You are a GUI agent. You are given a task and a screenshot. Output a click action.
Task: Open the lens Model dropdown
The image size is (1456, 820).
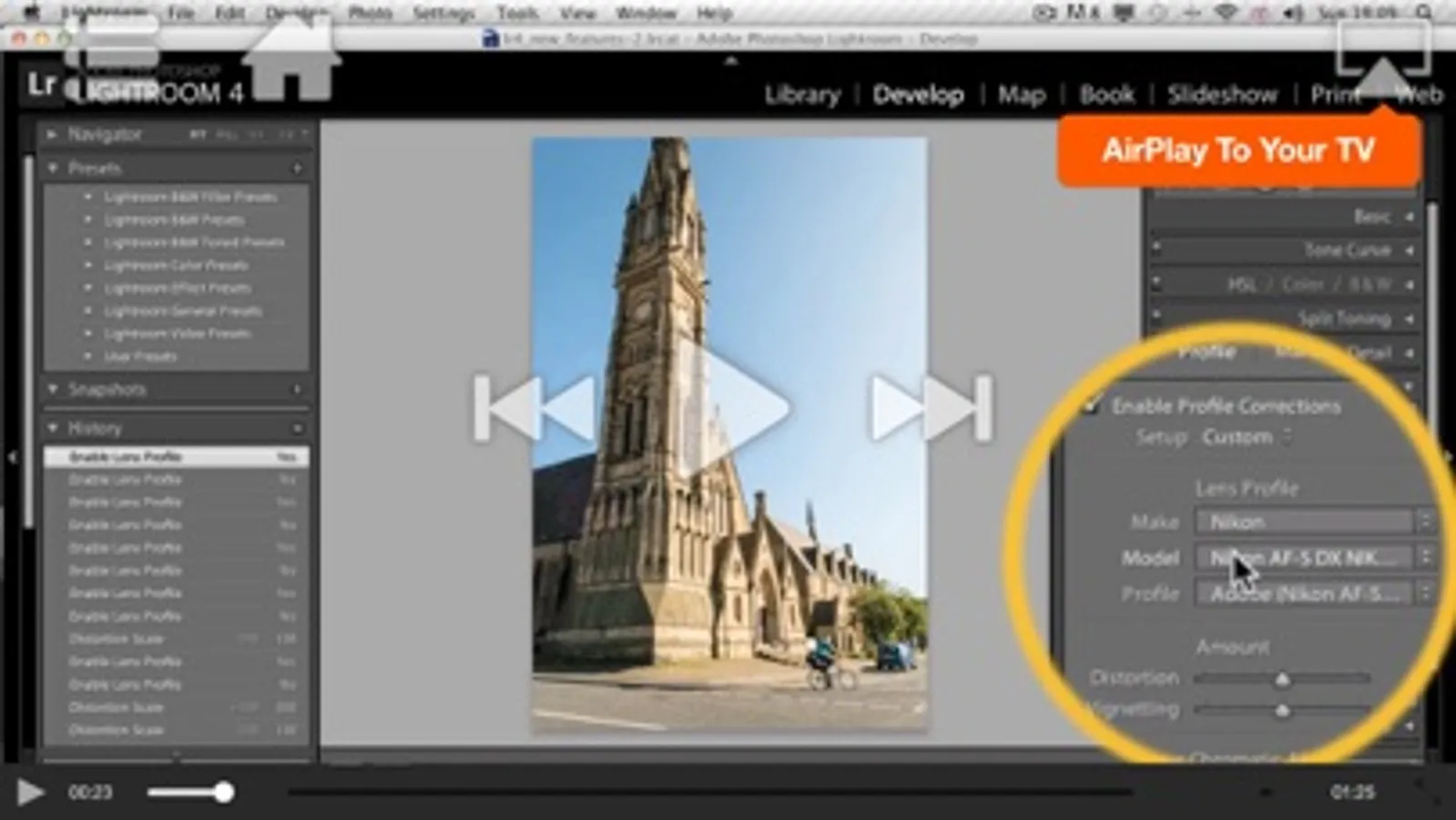click(x=1314, y=558)
